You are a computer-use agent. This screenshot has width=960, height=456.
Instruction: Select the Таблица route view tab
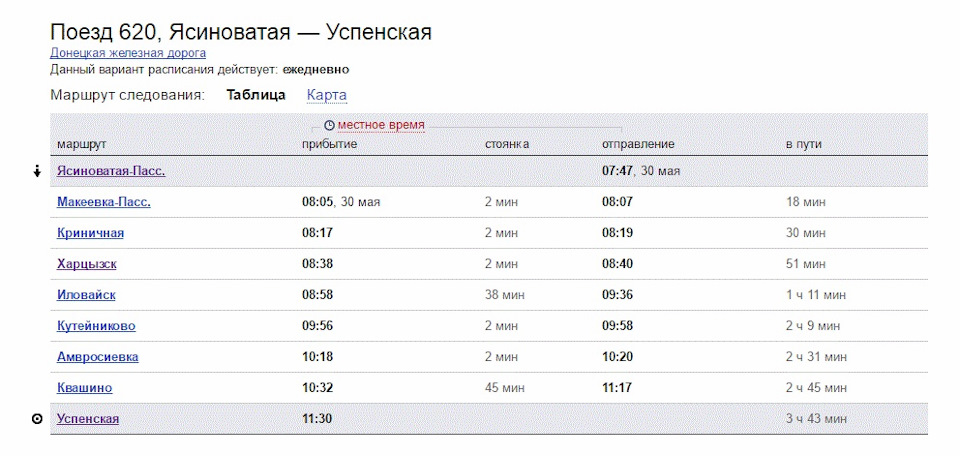tap(256, 95)
